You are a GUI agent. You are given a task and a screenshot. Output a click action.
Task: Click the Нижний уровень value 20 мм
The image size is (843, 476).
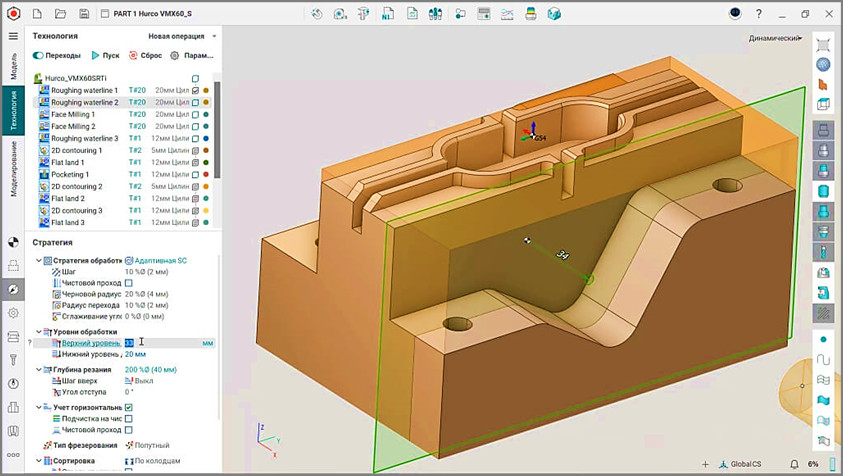tap(135, 354)
